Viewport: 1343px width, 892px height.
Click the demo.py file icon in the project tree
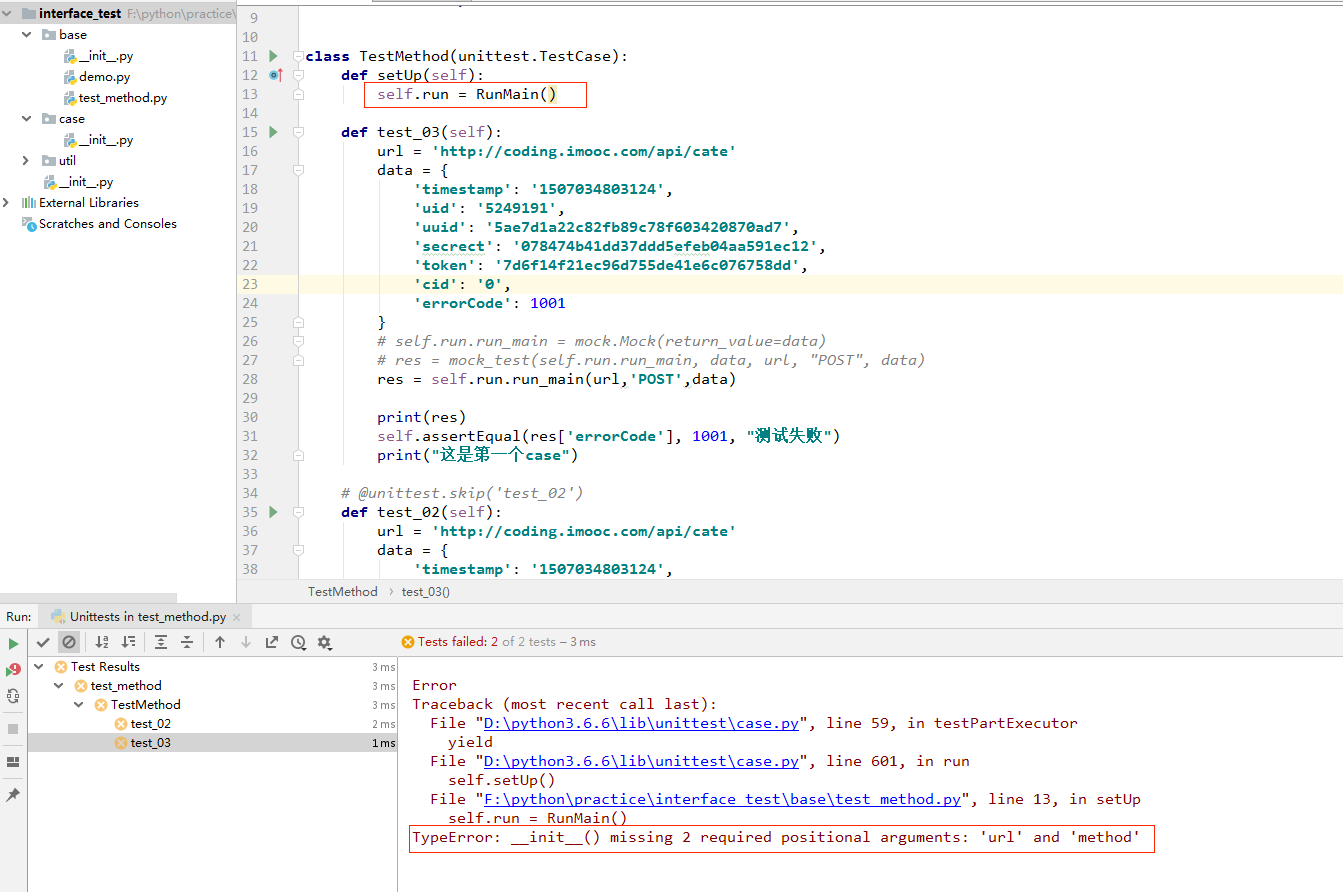point(70,77)
